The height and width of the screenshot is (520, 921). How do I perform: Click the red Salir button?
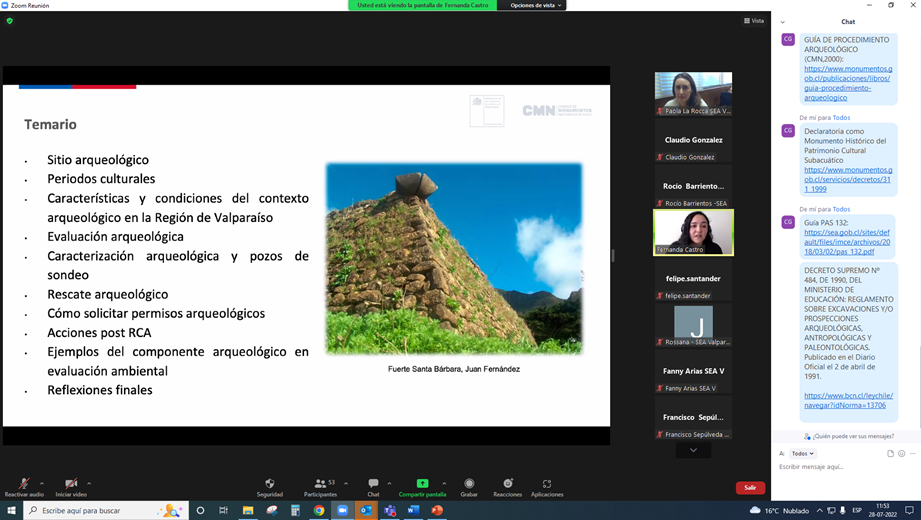pos(750,487)
